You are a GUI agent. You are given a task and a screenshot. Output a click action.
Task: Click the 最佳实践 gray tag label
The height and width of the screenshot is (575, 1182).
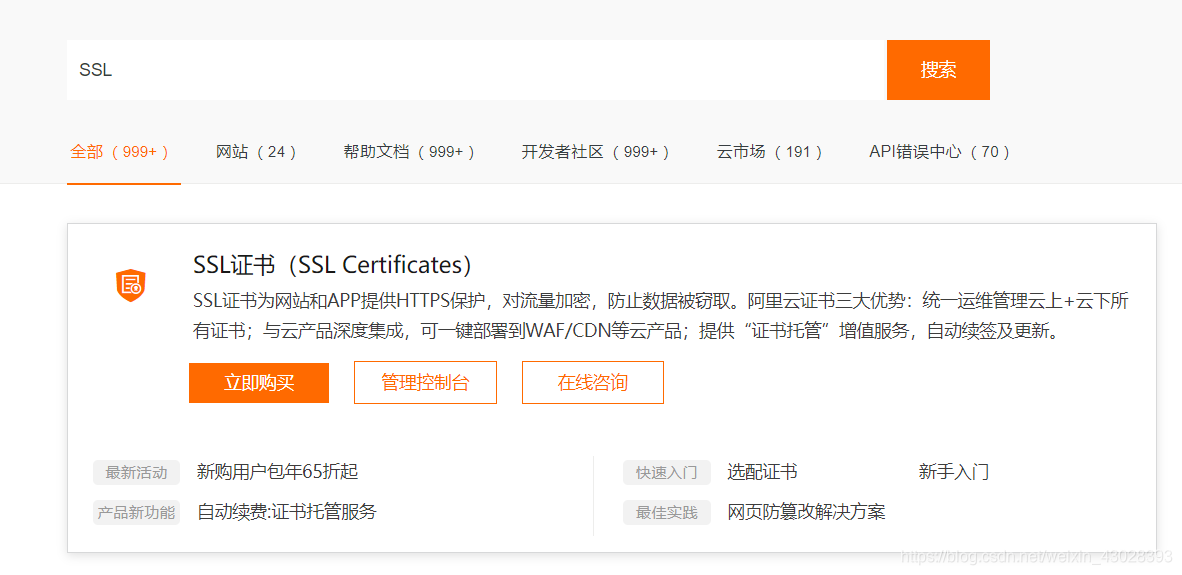pyautogui.click(x=667, y=513)
